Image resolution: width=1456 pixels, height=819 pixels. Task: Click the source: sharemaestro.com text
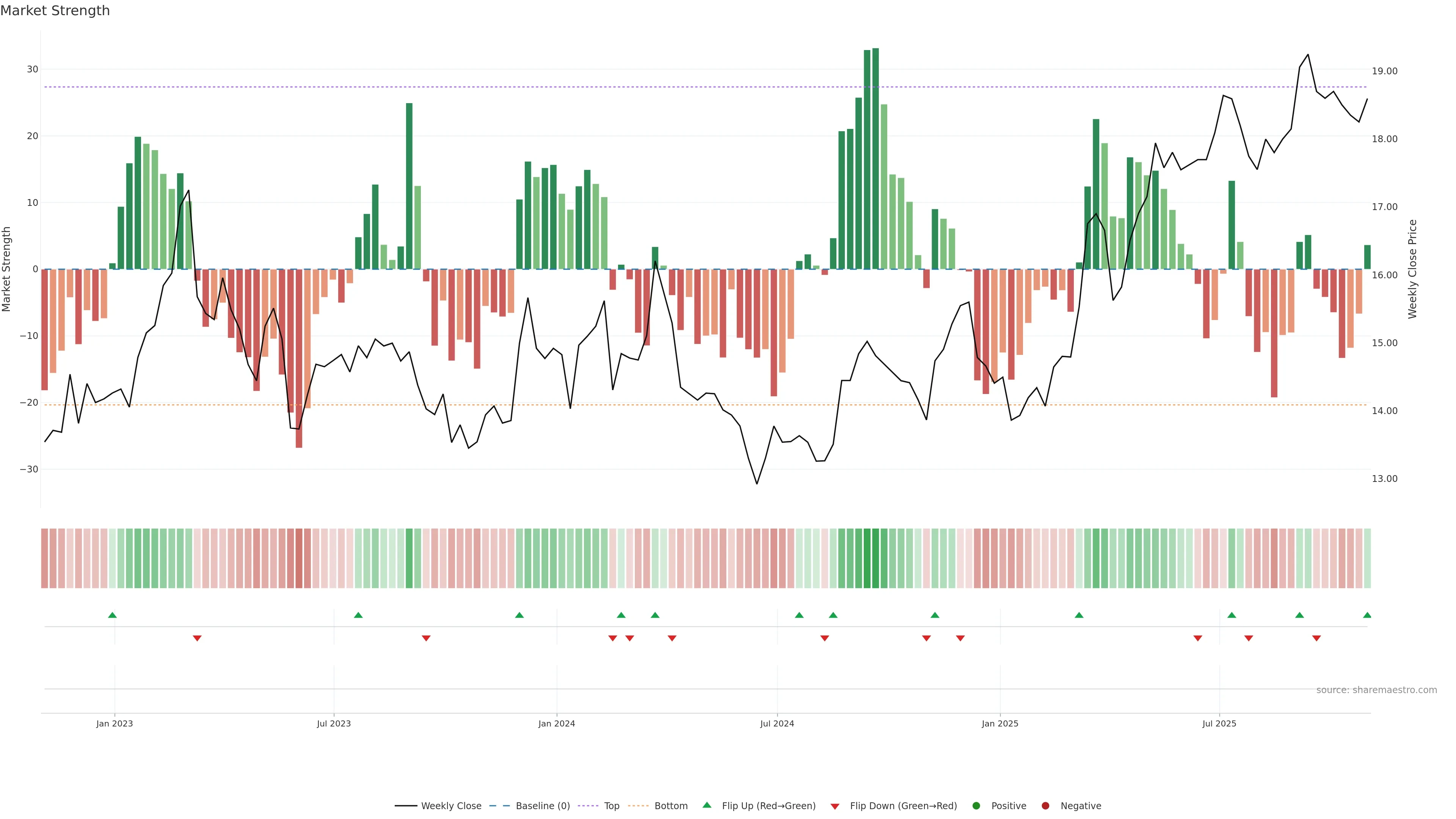tap(1376, 690)
